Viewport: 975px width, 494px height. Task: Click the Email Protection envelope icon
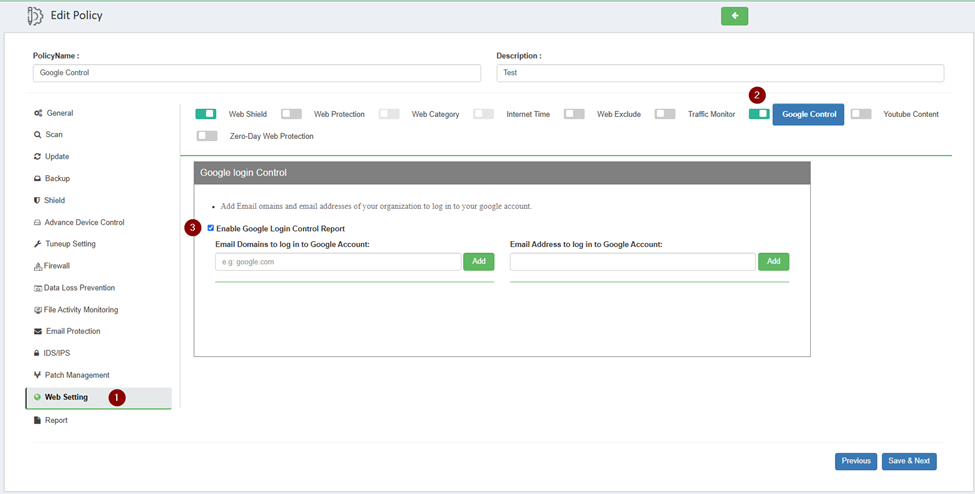tap(38, 332)
